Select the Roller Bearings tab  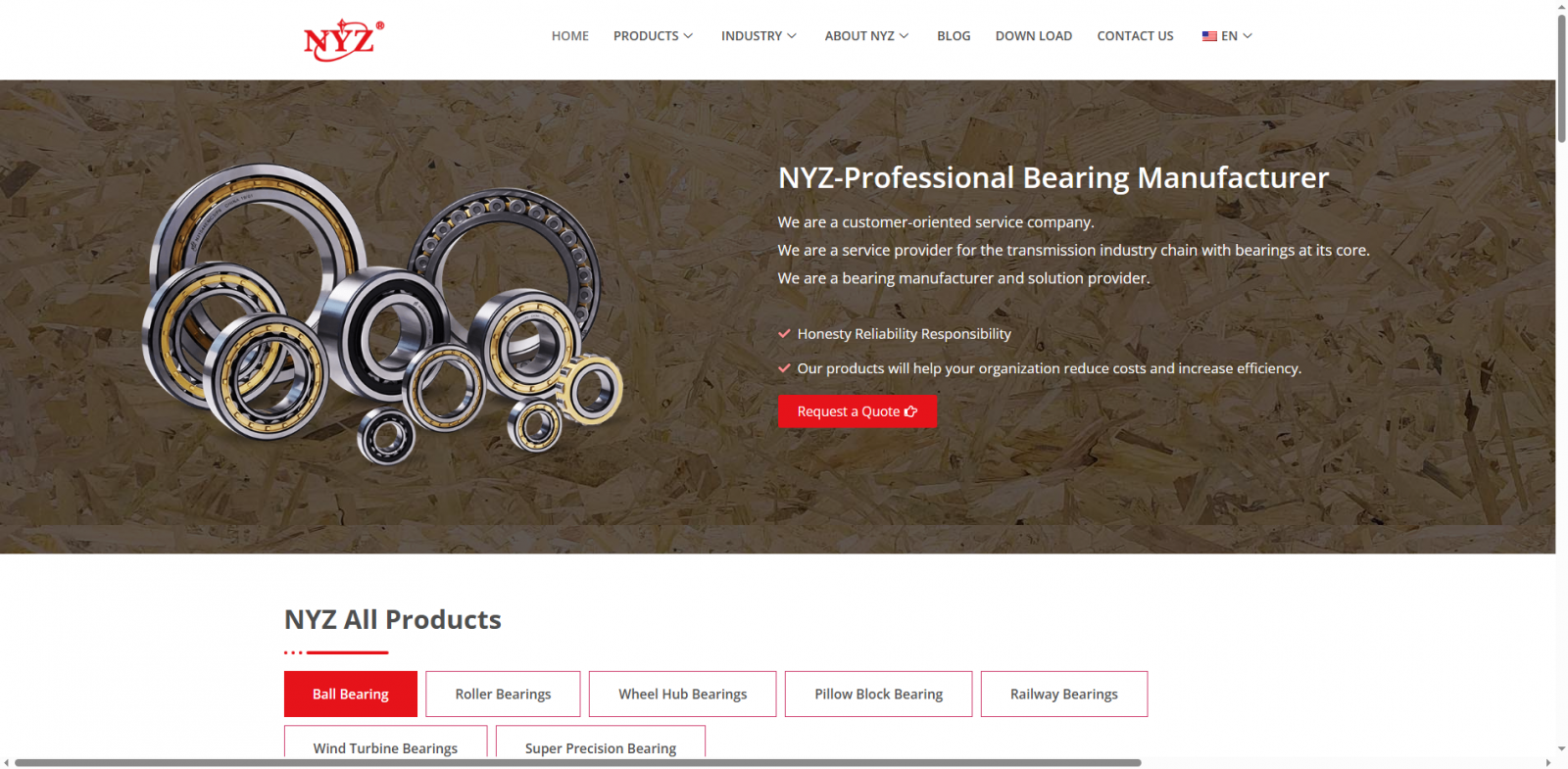tap(503, 694)
